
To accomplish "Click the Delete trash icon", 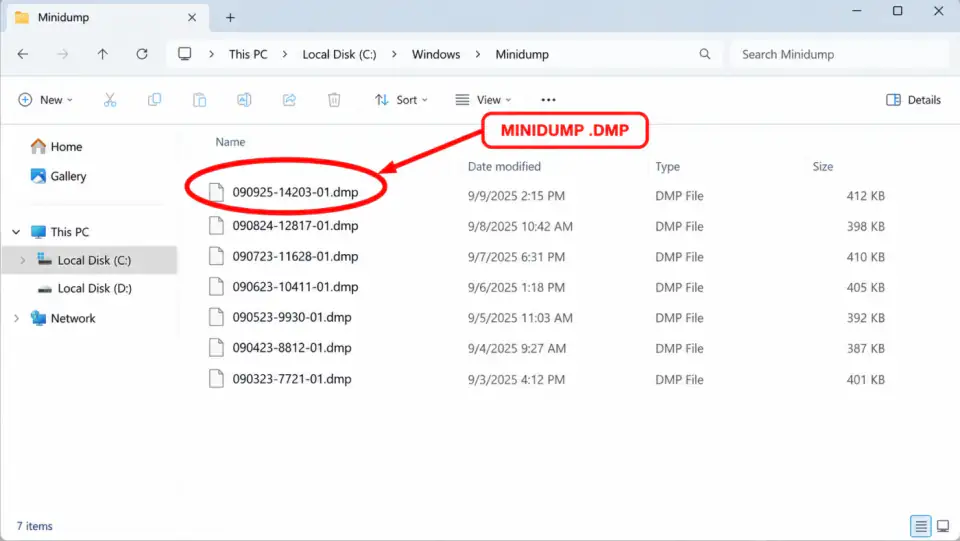I will [334, 100].
